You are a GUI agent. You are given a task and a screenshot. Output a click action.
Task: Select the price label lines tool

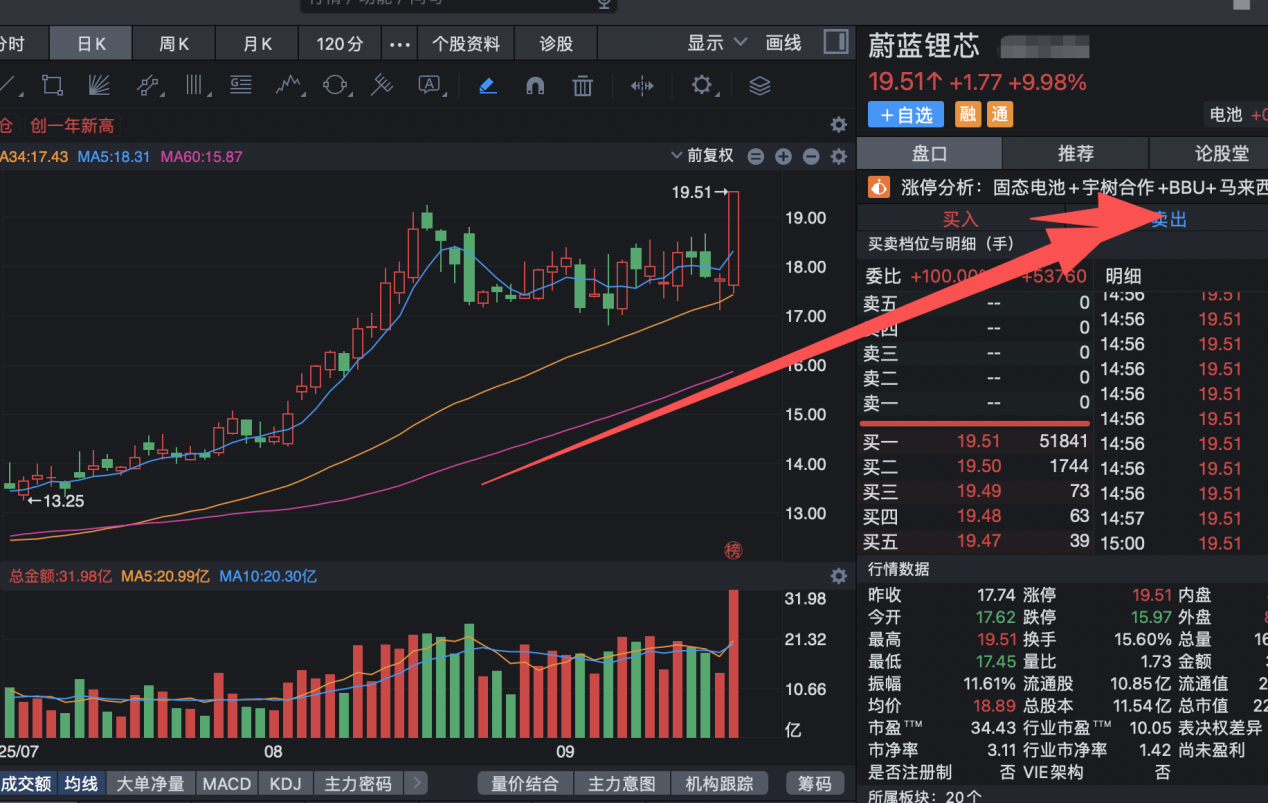tap(241, 85)
